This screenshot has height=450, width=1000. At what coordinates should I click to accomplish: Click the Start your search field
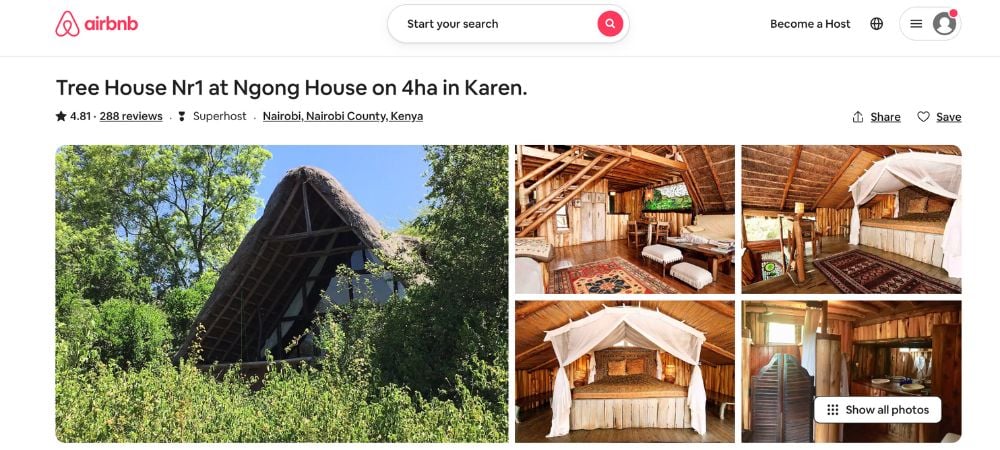[x=508, y=24]
